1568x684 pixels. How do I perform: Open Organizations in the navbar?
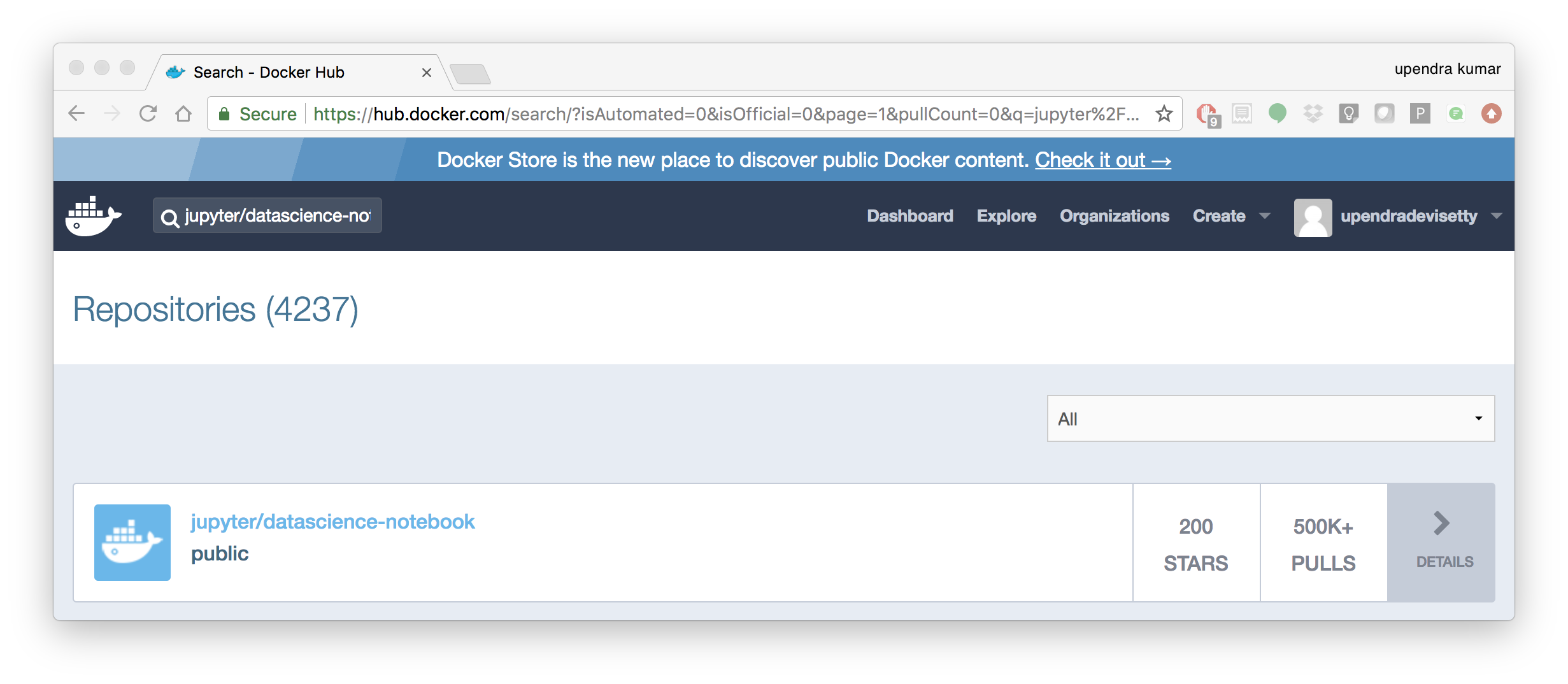[x=1115, y=216]
